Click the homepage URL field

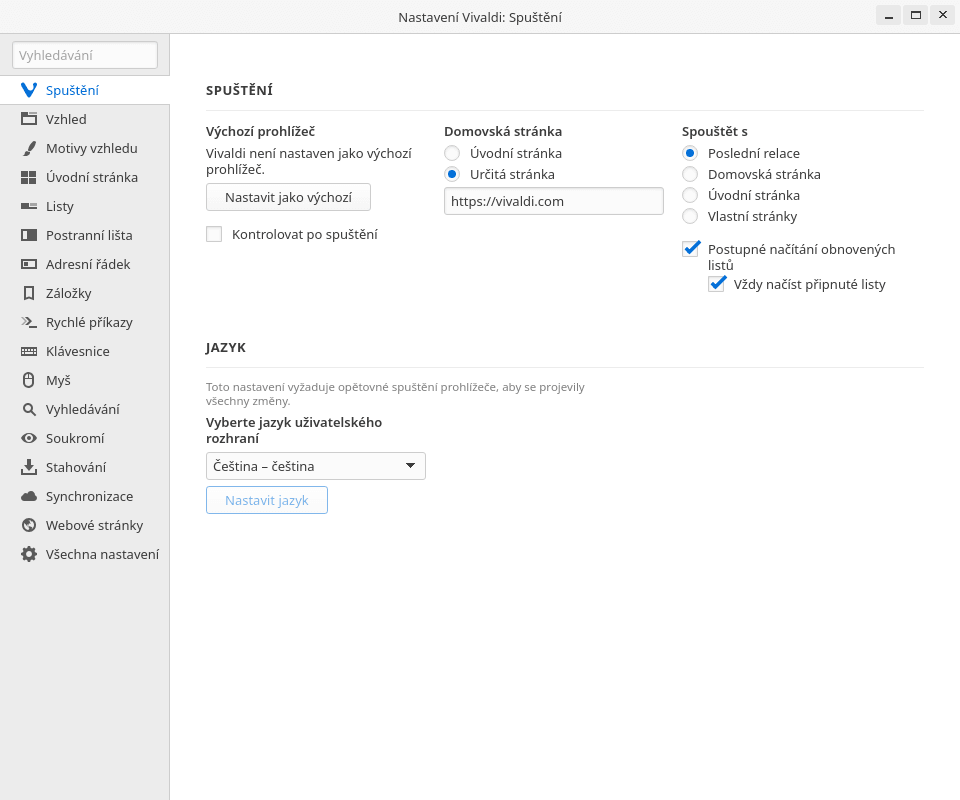[x=553, y=201]
